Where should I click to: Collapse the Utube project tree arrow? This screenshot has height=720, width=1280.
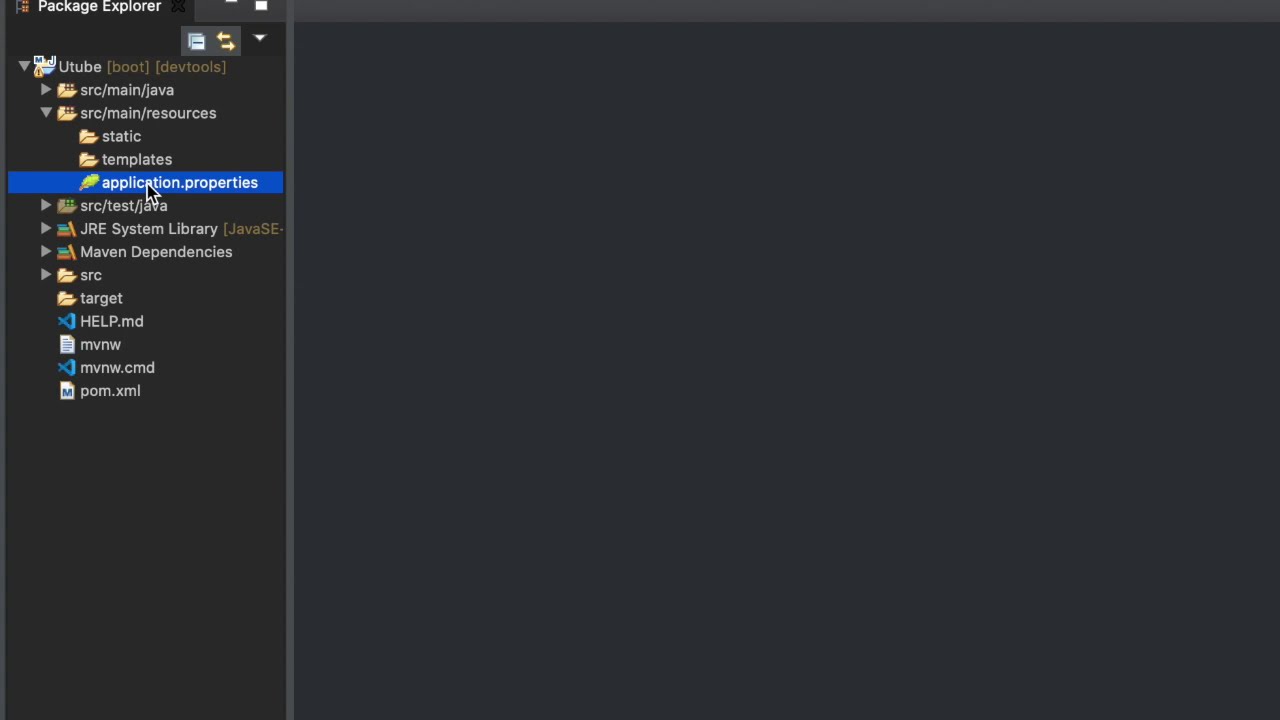click(x=24, y=67)
